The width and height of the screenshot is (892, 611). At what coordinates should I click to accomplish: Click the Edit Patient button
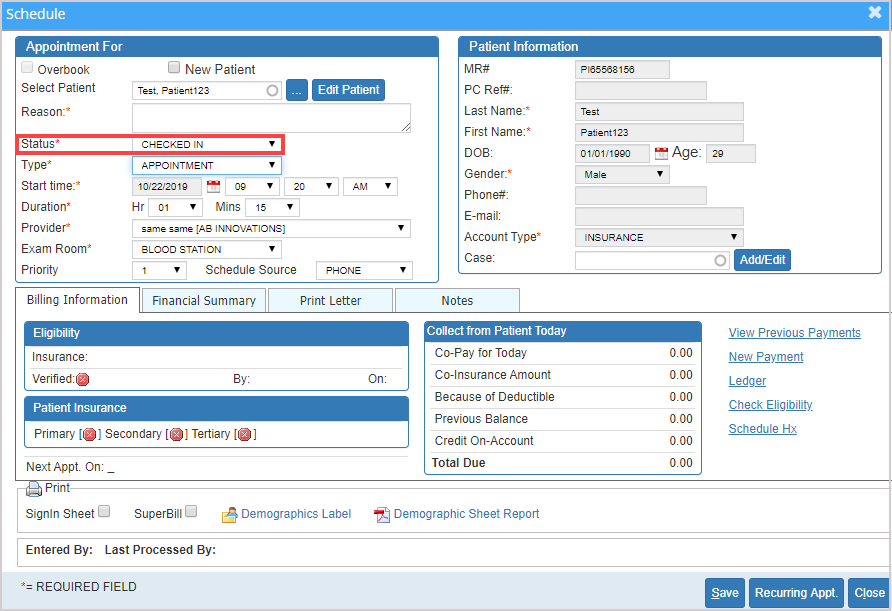point(348,90)
